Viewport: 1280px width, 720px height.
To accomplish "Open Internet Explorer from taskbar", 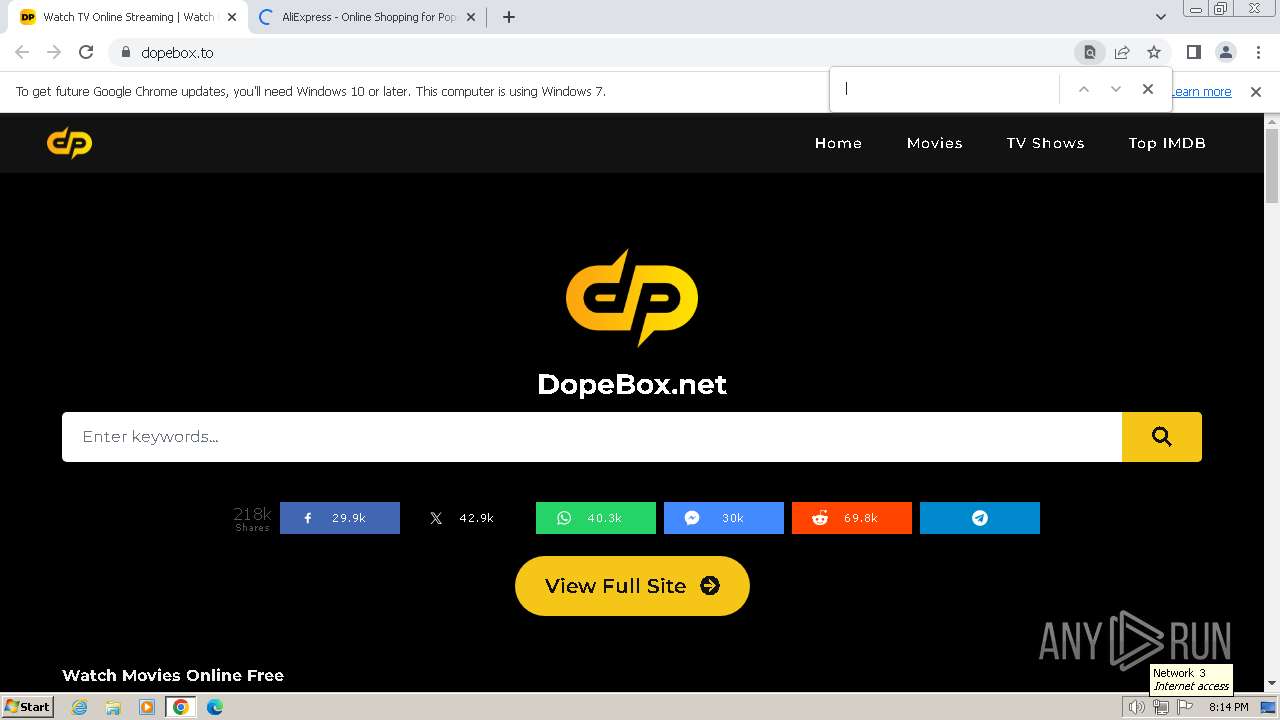I will pos(80,707).
